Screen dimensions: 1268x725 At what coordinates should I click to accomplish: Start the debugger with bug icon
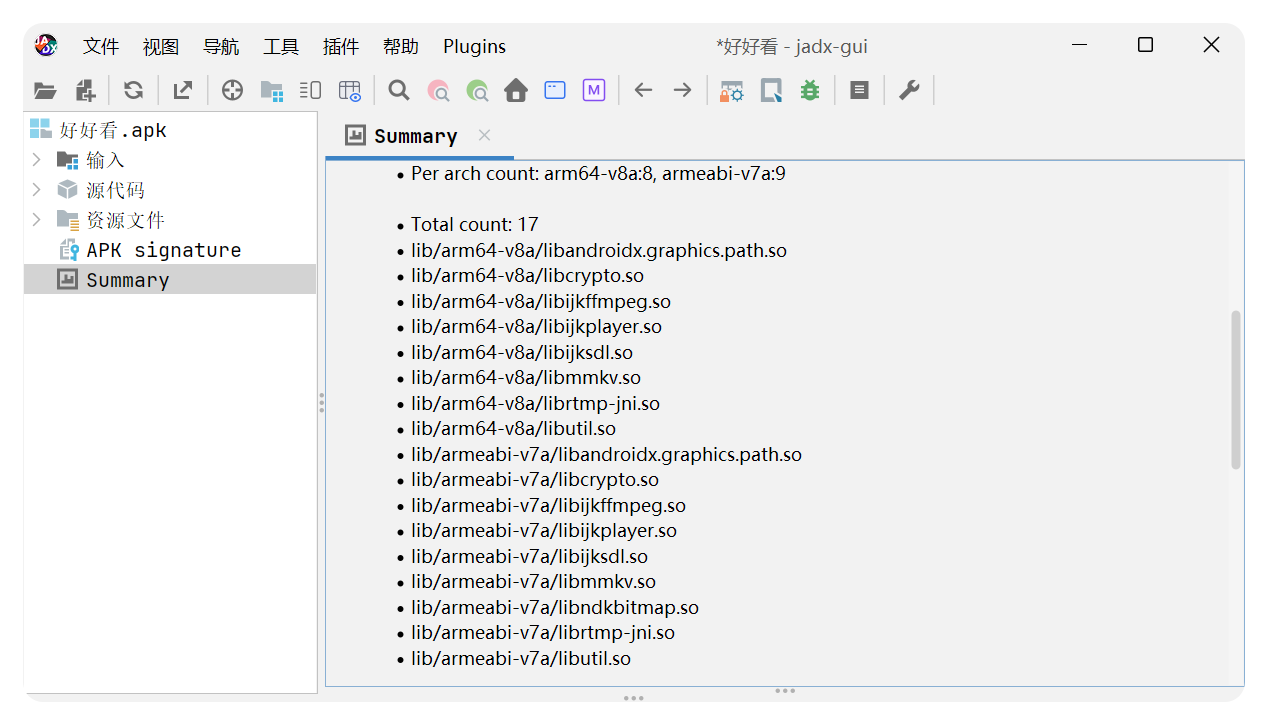[x=810, y=91]
